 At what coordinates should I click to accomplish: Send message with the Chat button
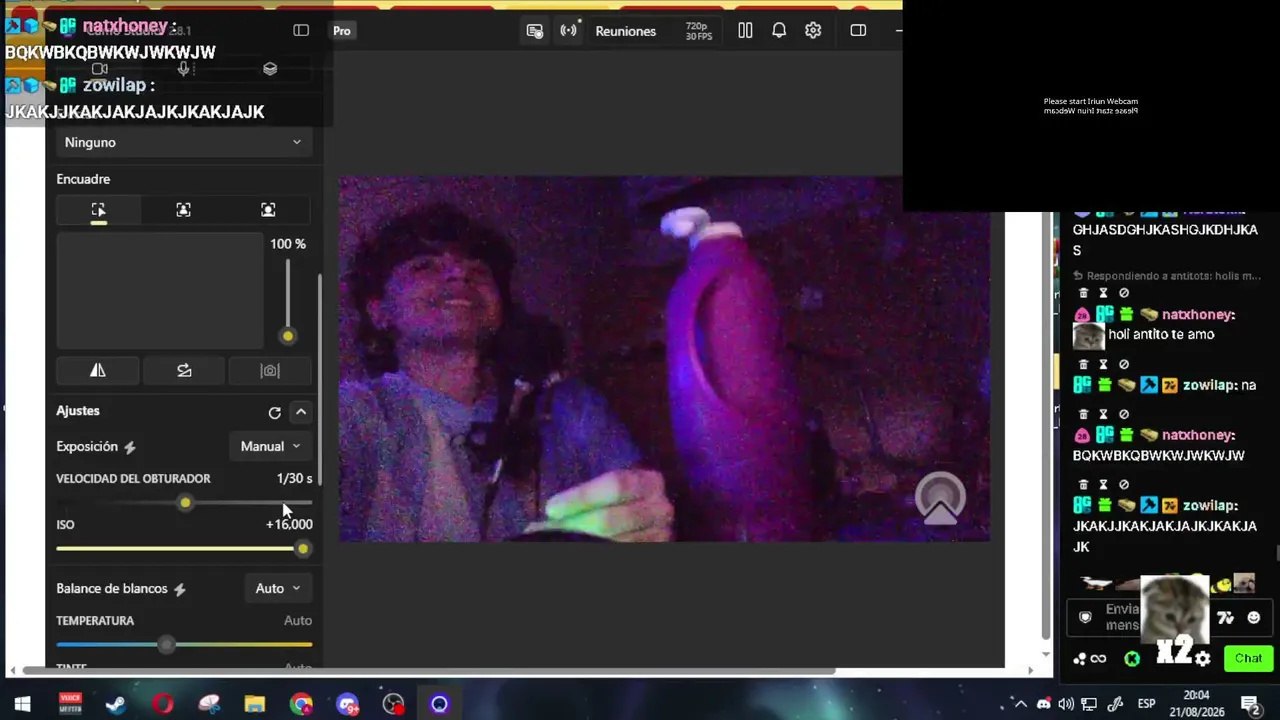point(1248,658)
